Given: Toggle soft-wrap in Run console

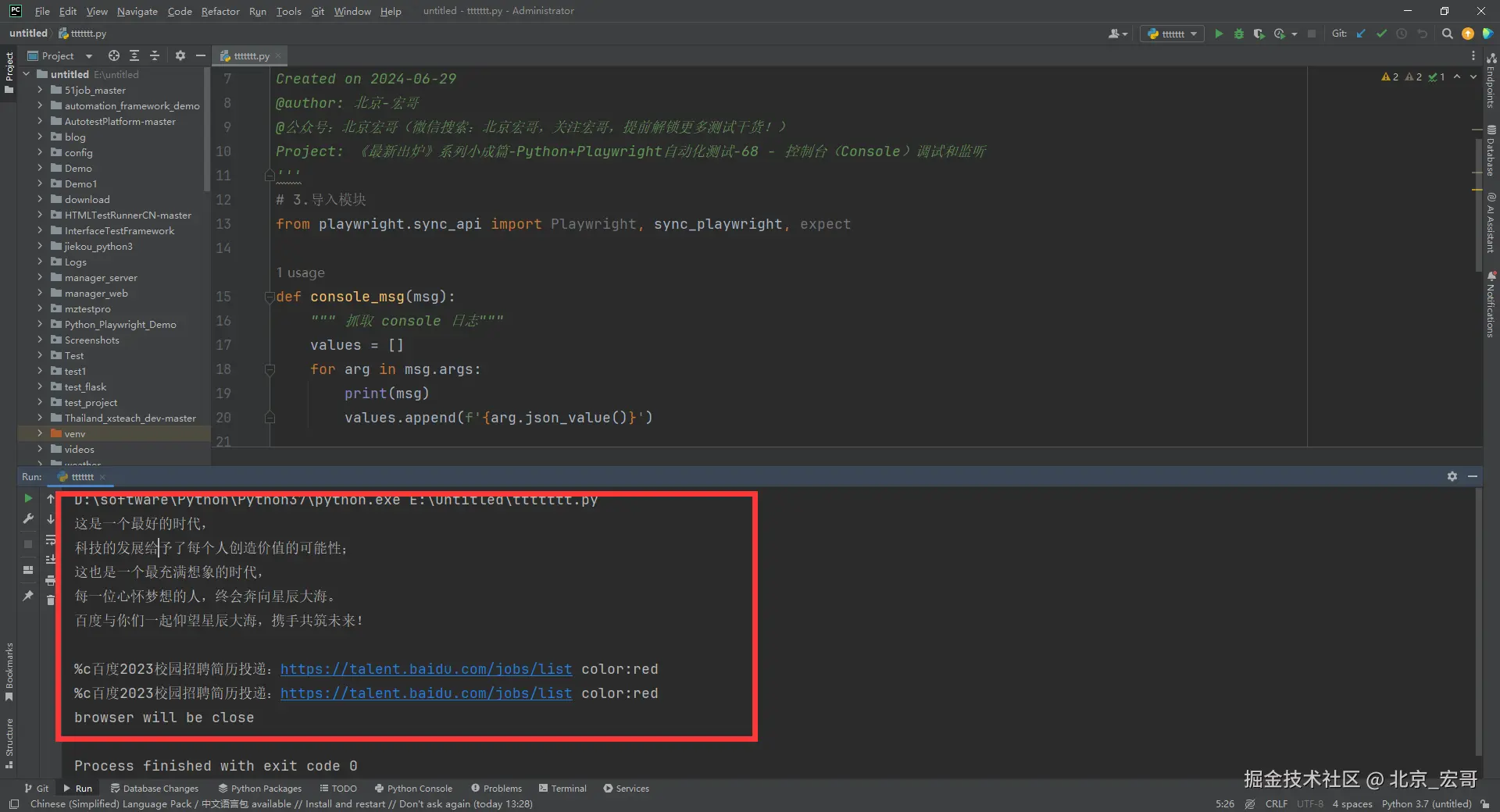Looking at the screenshot, I should [x=51, y=540].
